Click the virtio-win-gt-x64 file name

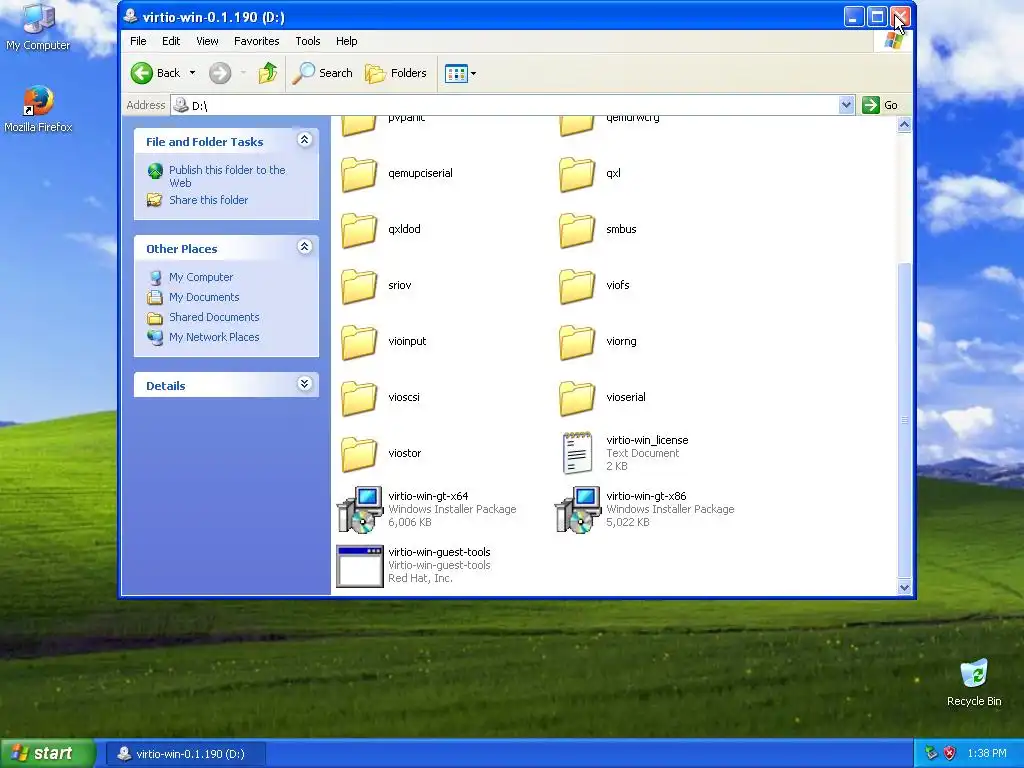coord(428,496)
